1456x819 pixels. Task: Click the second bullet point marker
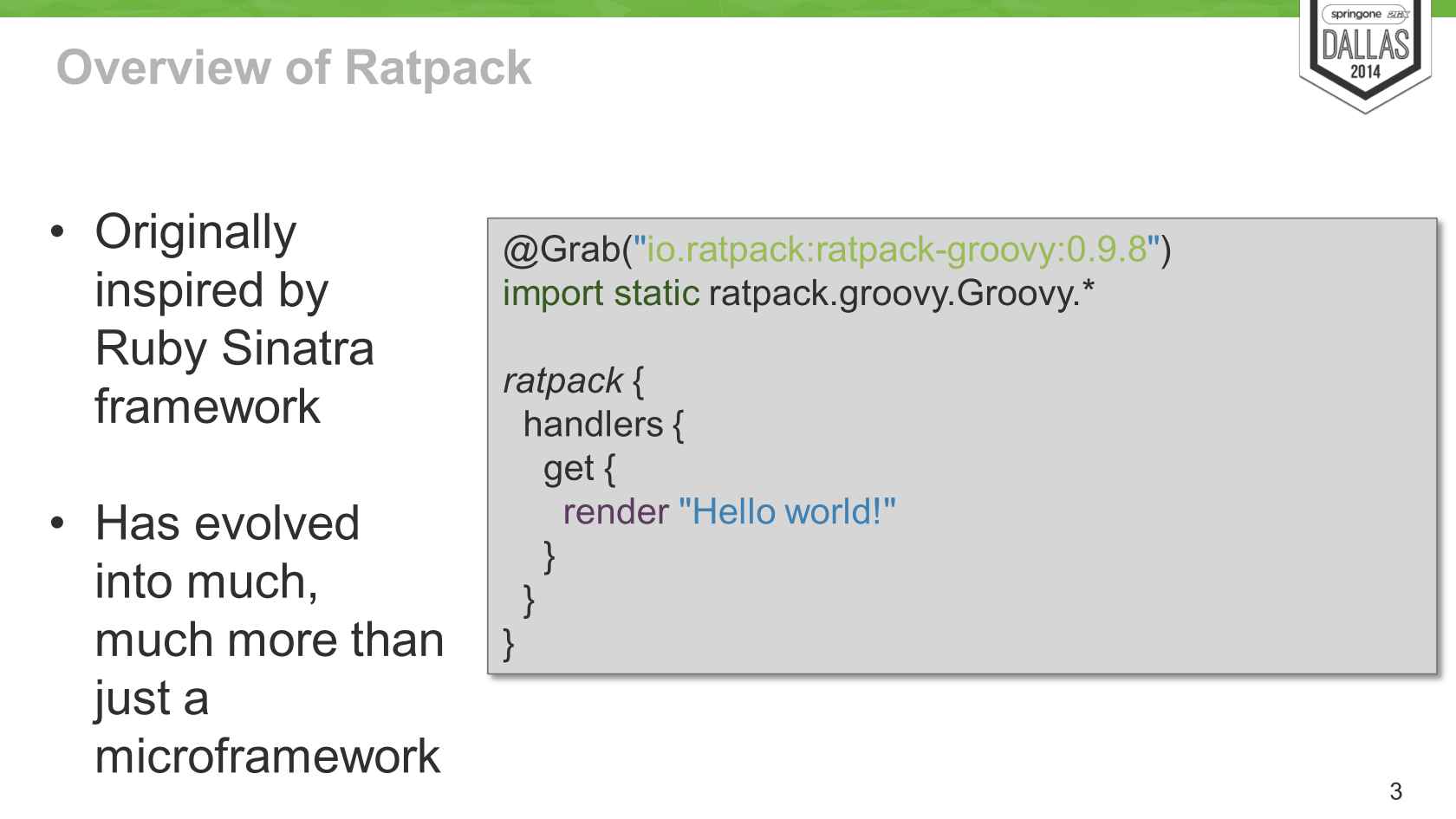pos(58,524)
